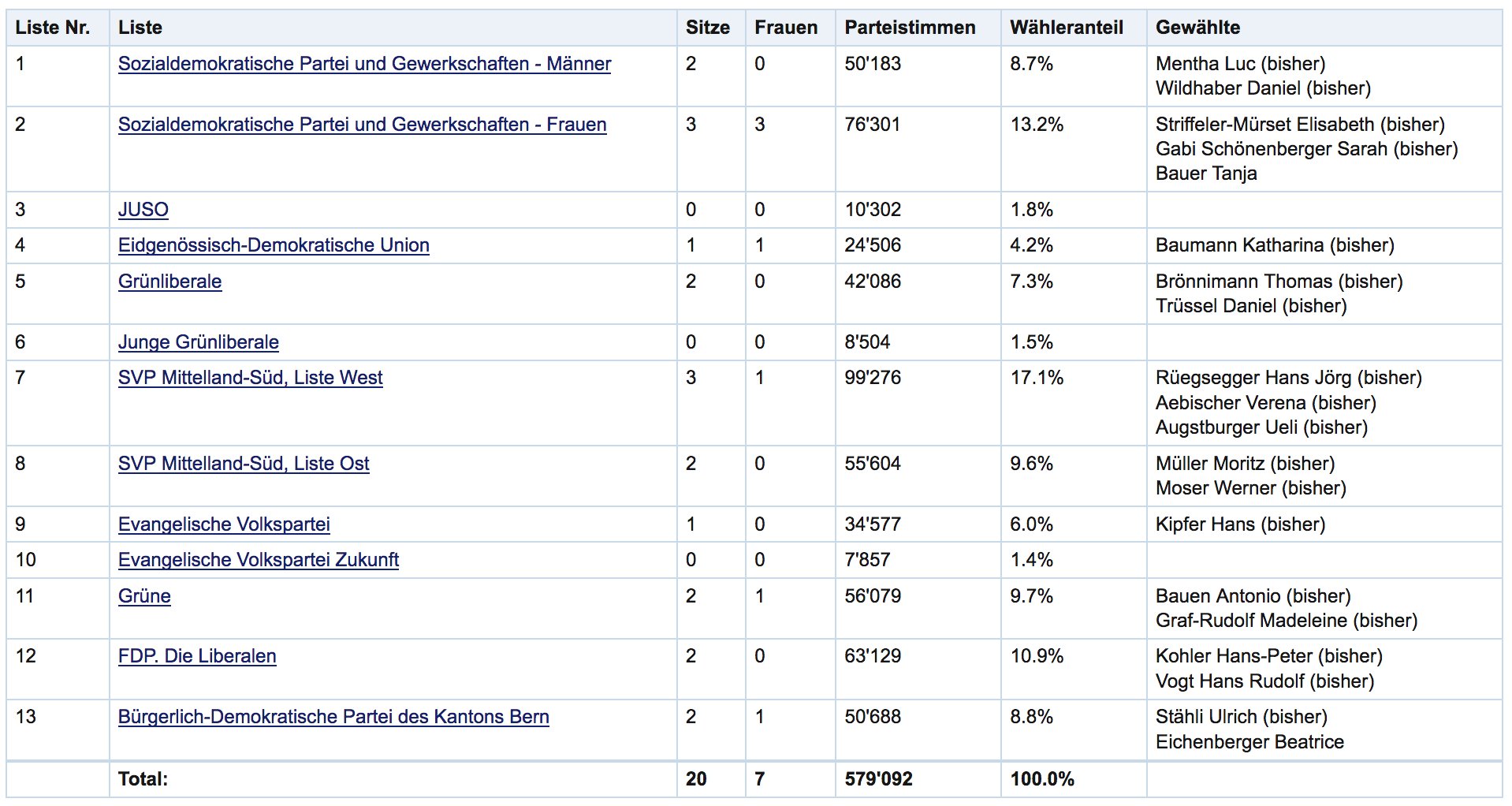Viewport: 1512px width, 806px height.
Task: Click the name Mentha Luc (bisher)
Action: (1241, 64)
